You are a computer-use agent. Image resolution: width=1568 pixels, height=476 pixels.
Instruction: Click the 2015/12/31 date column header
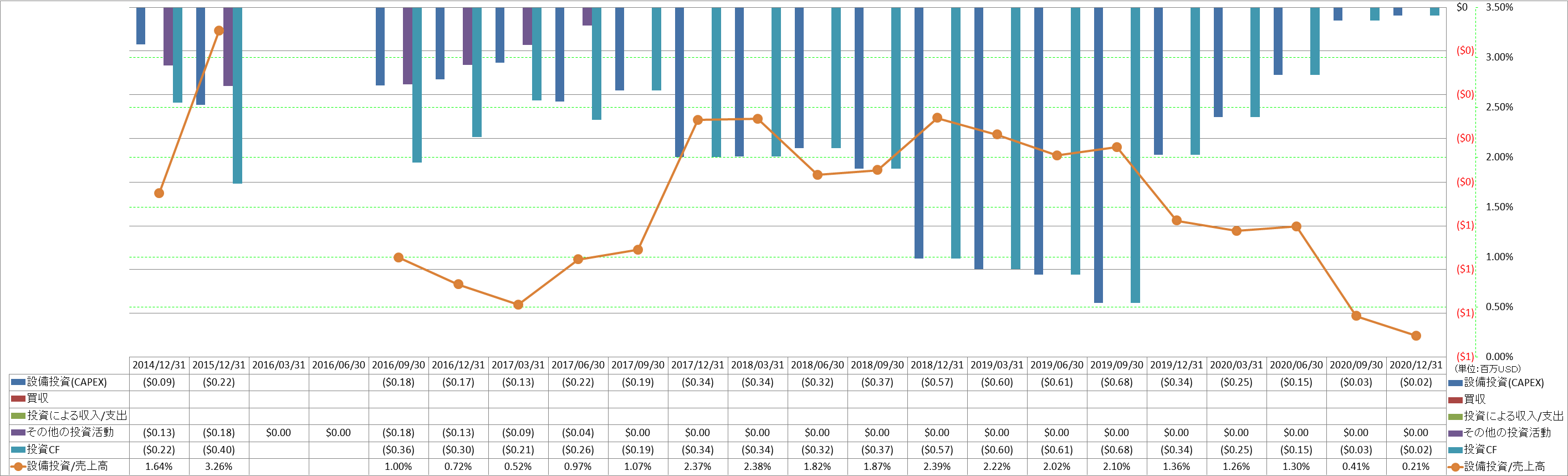218,365
